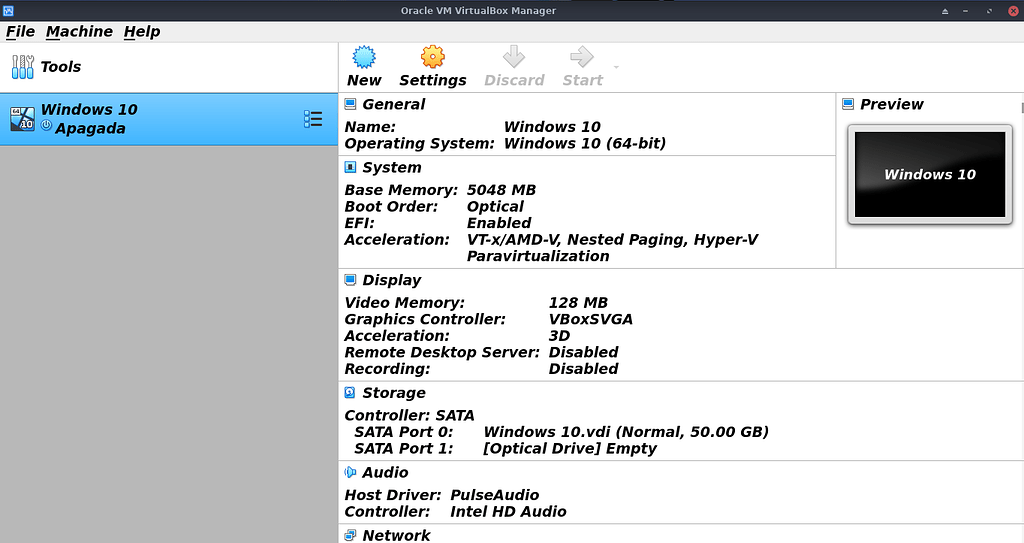1024x543 pixels.
Task: Click the Boot Order value Optical
Action: tap(495, 206)
